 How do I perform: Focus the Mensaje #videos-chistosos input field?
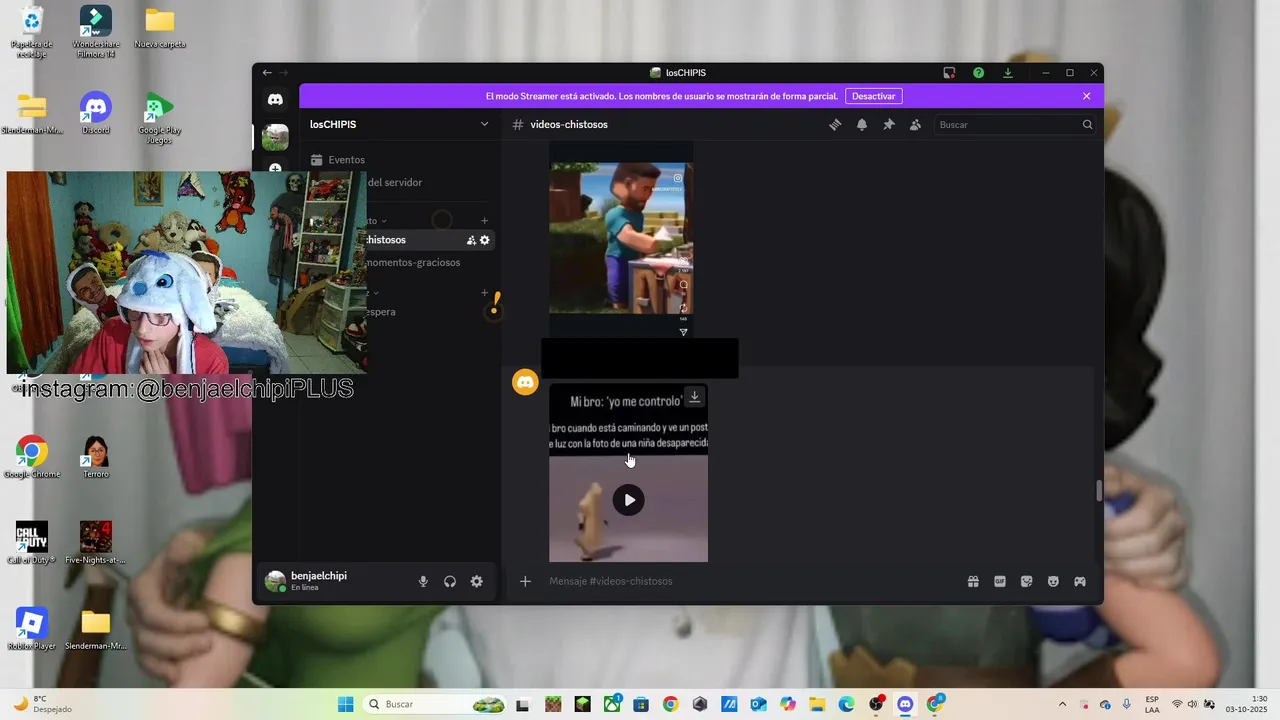pyautogui.click(x=750, y=581)
